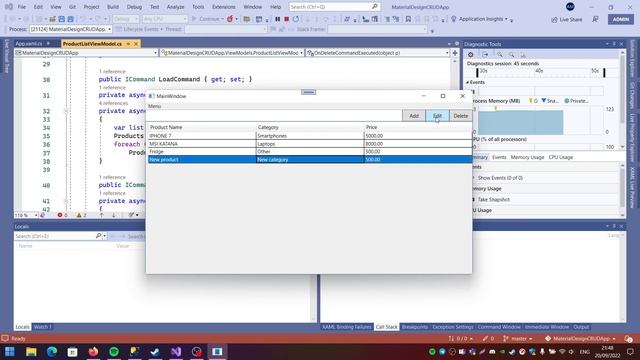Open Firefox from the taskbar

coord(93,351)
